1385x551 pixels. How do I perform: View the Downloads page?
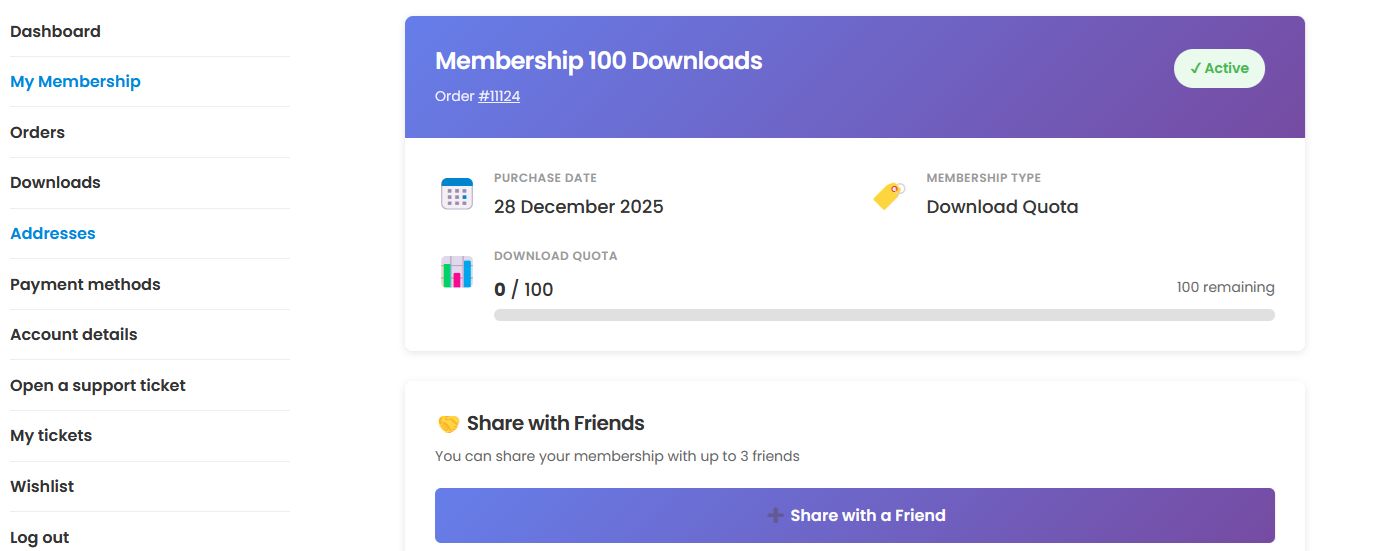55,183
